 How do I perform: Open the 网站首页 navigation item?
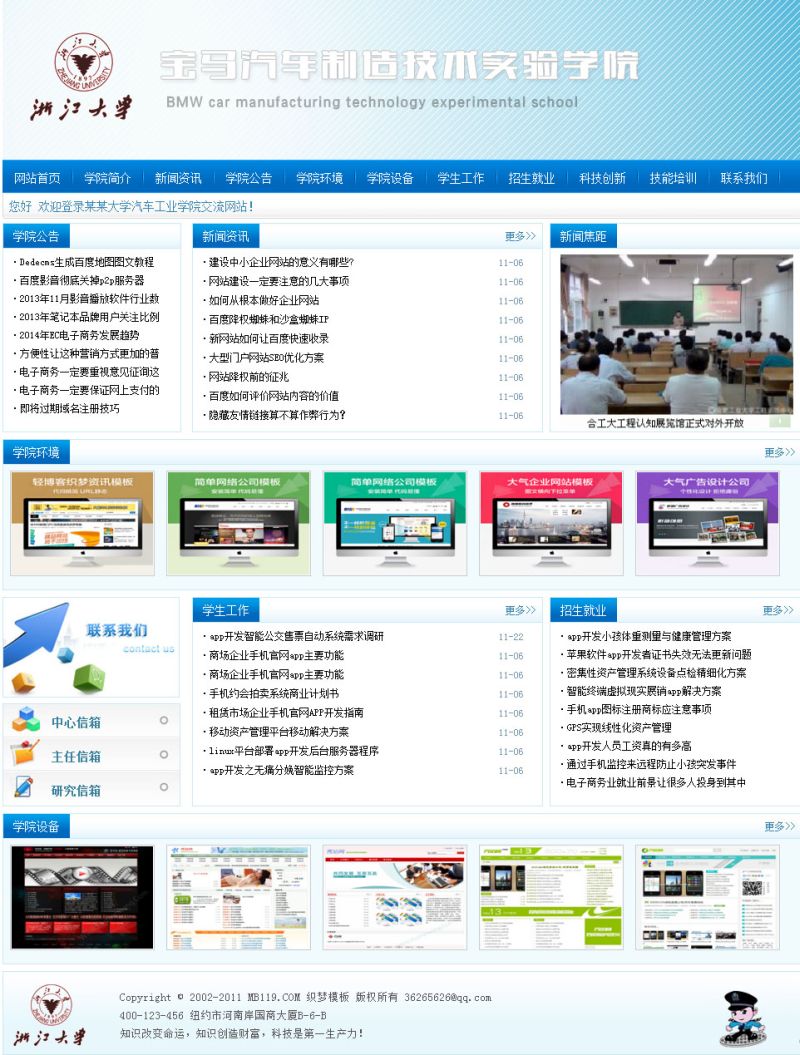[37, 178]
